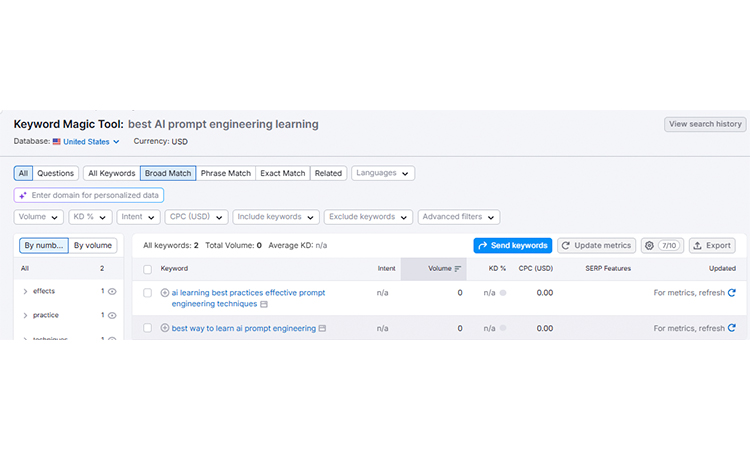The height and width of the screenshot is (450, 750).
Task: Open the Languages dropdown
Action: pos(383,173)
